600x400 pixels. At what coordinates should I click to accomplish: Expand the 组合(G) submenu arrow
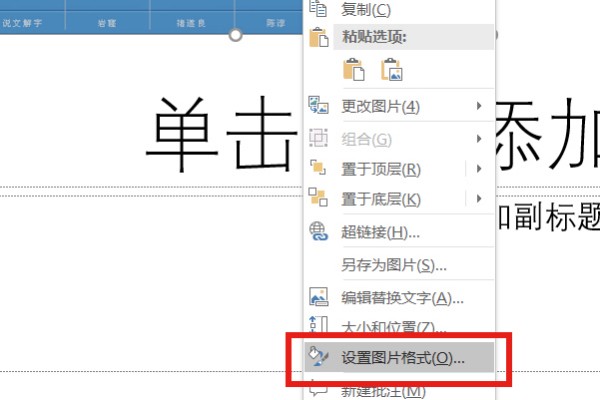(x=479, y=139)
